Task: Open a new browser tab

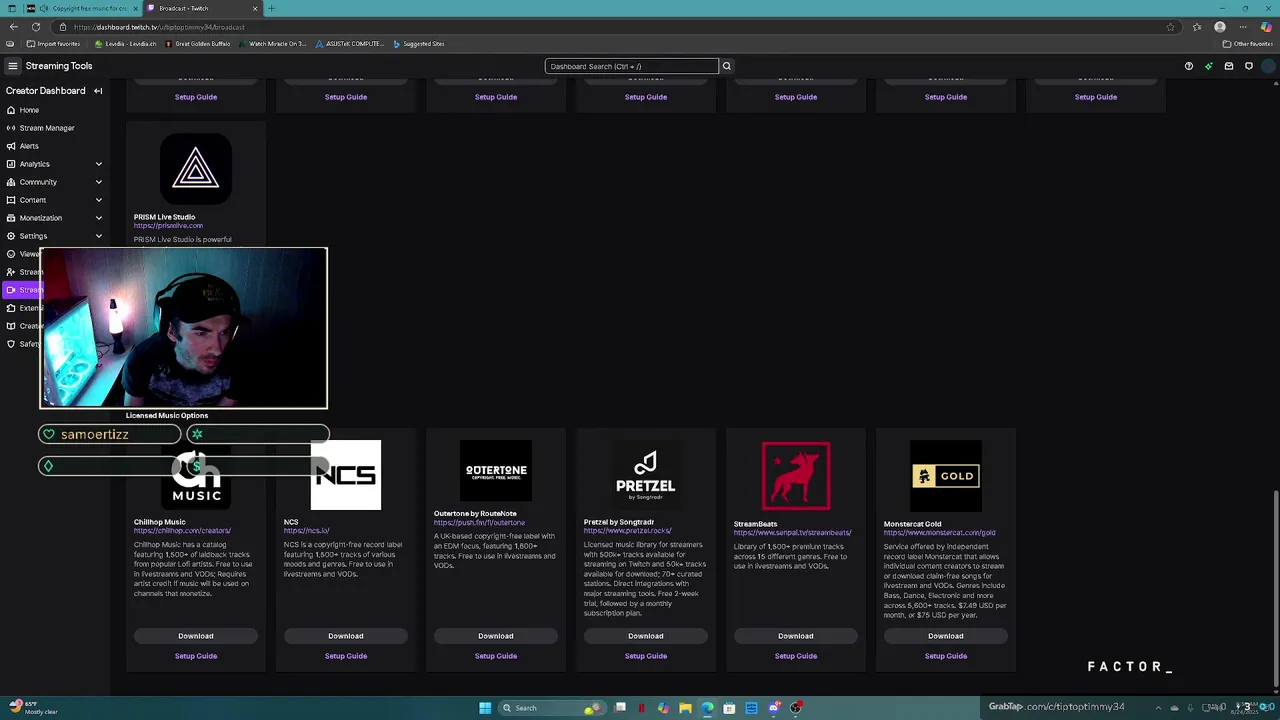Action: point(271,8)
